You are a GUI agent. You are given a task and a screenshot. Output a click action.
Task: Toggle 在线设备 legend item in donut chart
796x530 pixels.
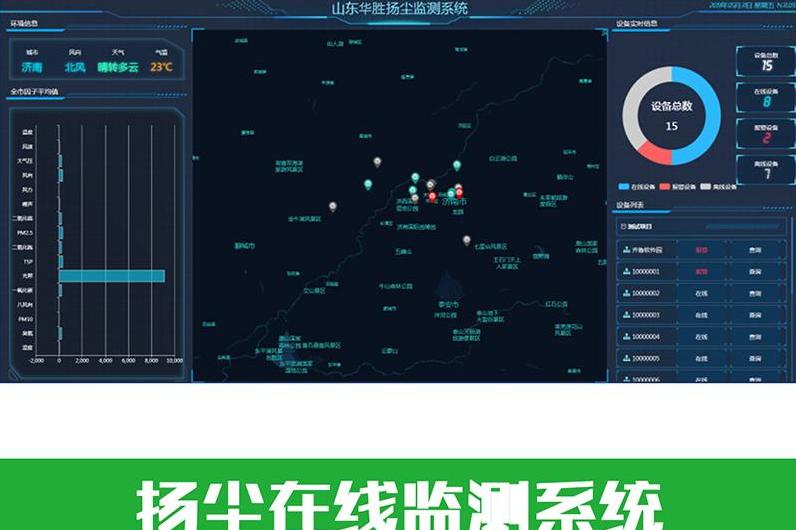coord(637,186)
